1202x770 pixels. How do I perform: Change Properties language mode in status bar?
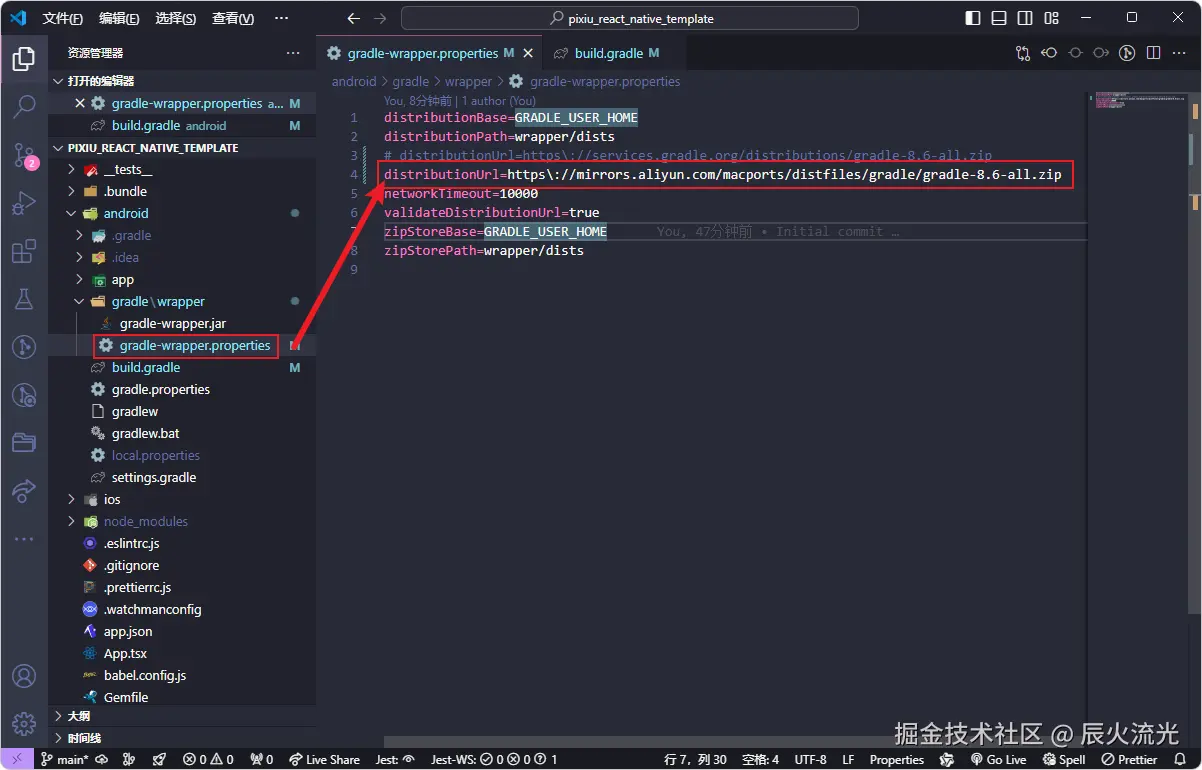pyautogui.click(x=897, y=760)
